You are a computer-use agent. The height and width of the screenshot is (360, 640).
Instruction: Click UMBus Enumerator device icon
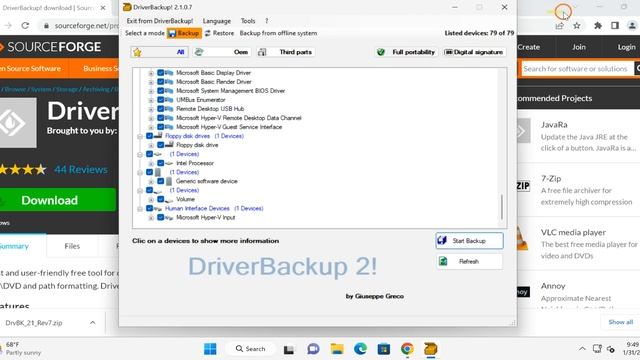pyautogui.click(x=169, y=100)
